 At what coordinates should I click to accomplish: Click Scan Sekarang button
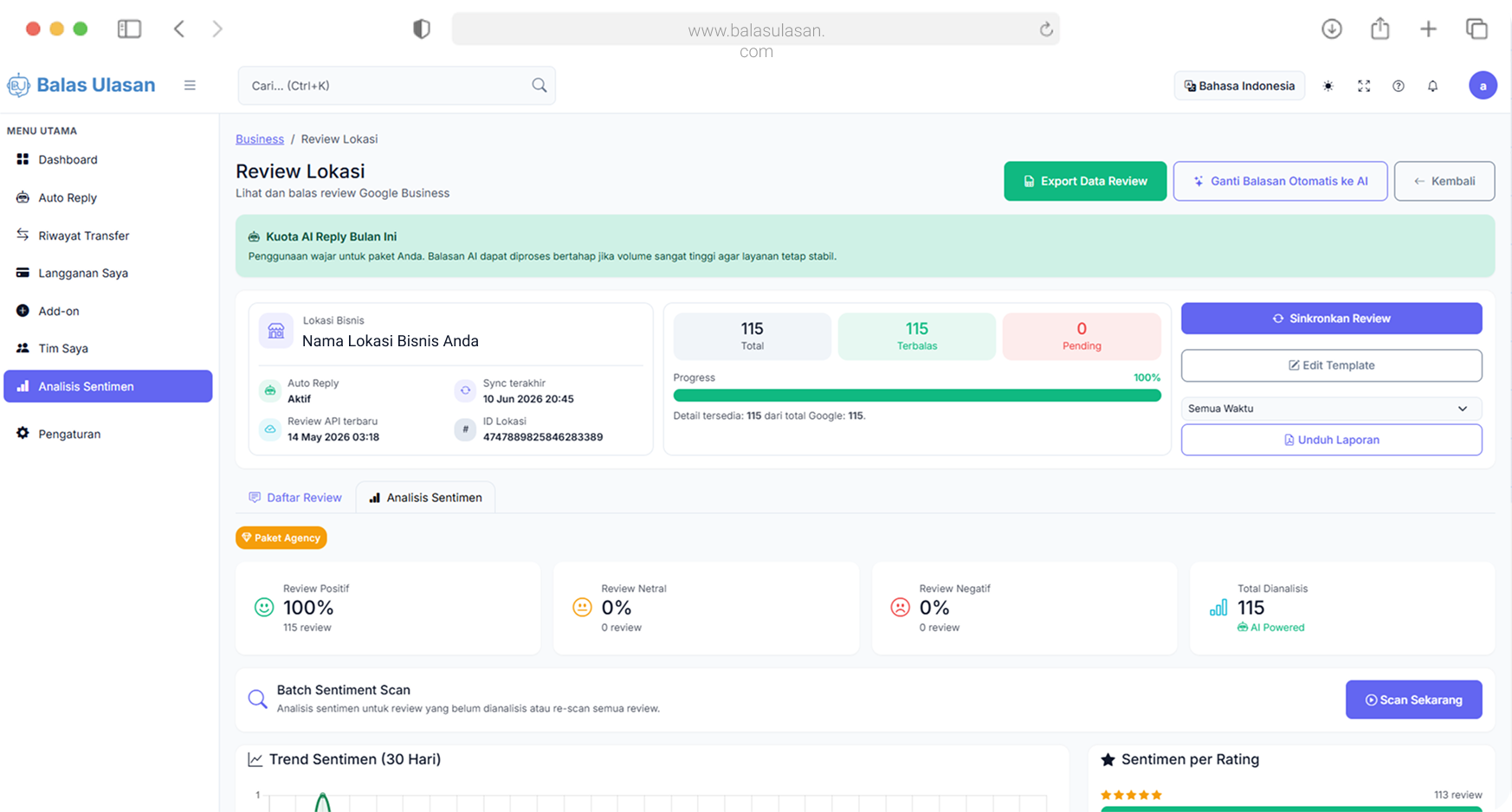(x=1413, y=699)
